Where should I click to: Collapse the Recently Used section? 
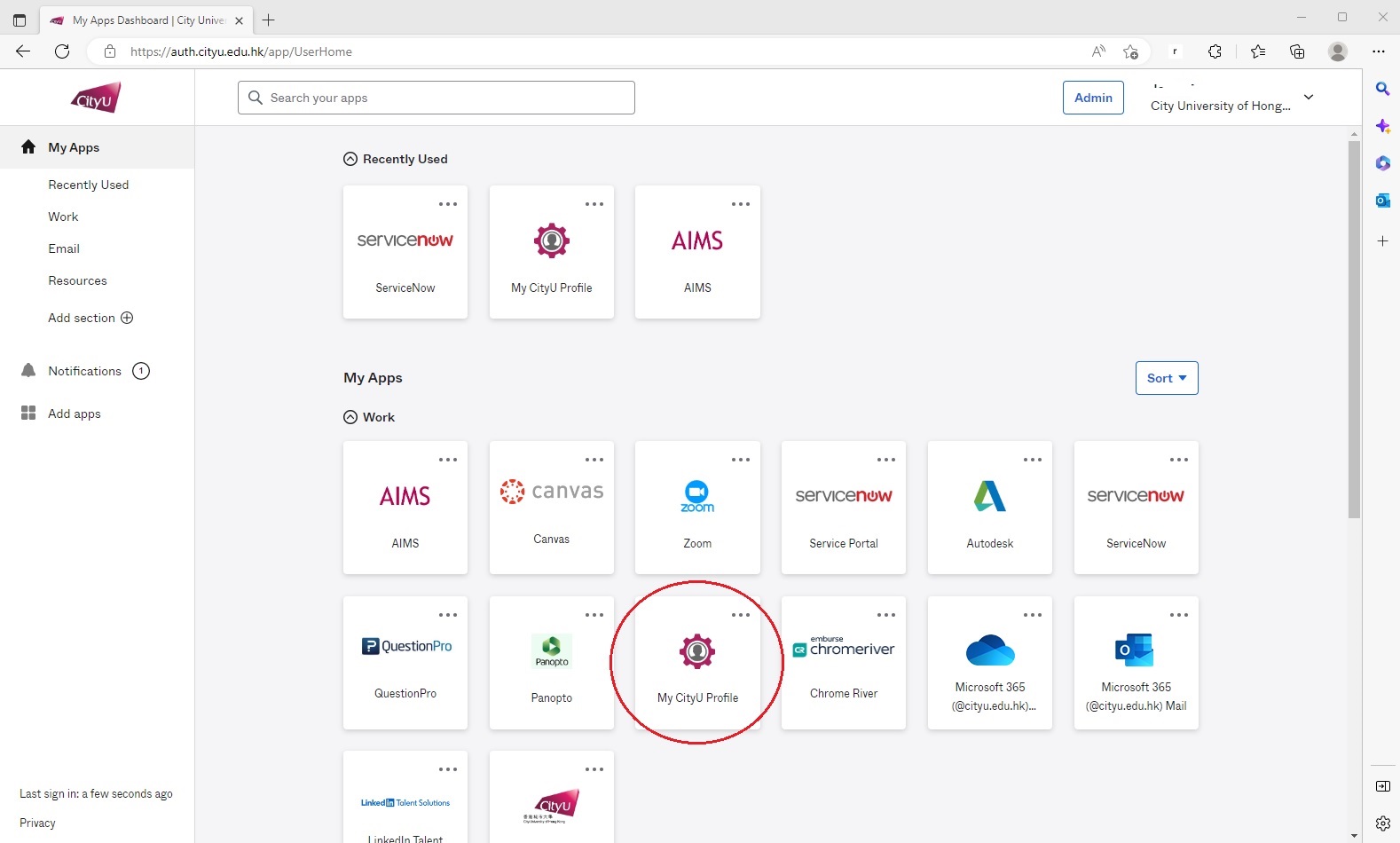click(x=350, y=159)
